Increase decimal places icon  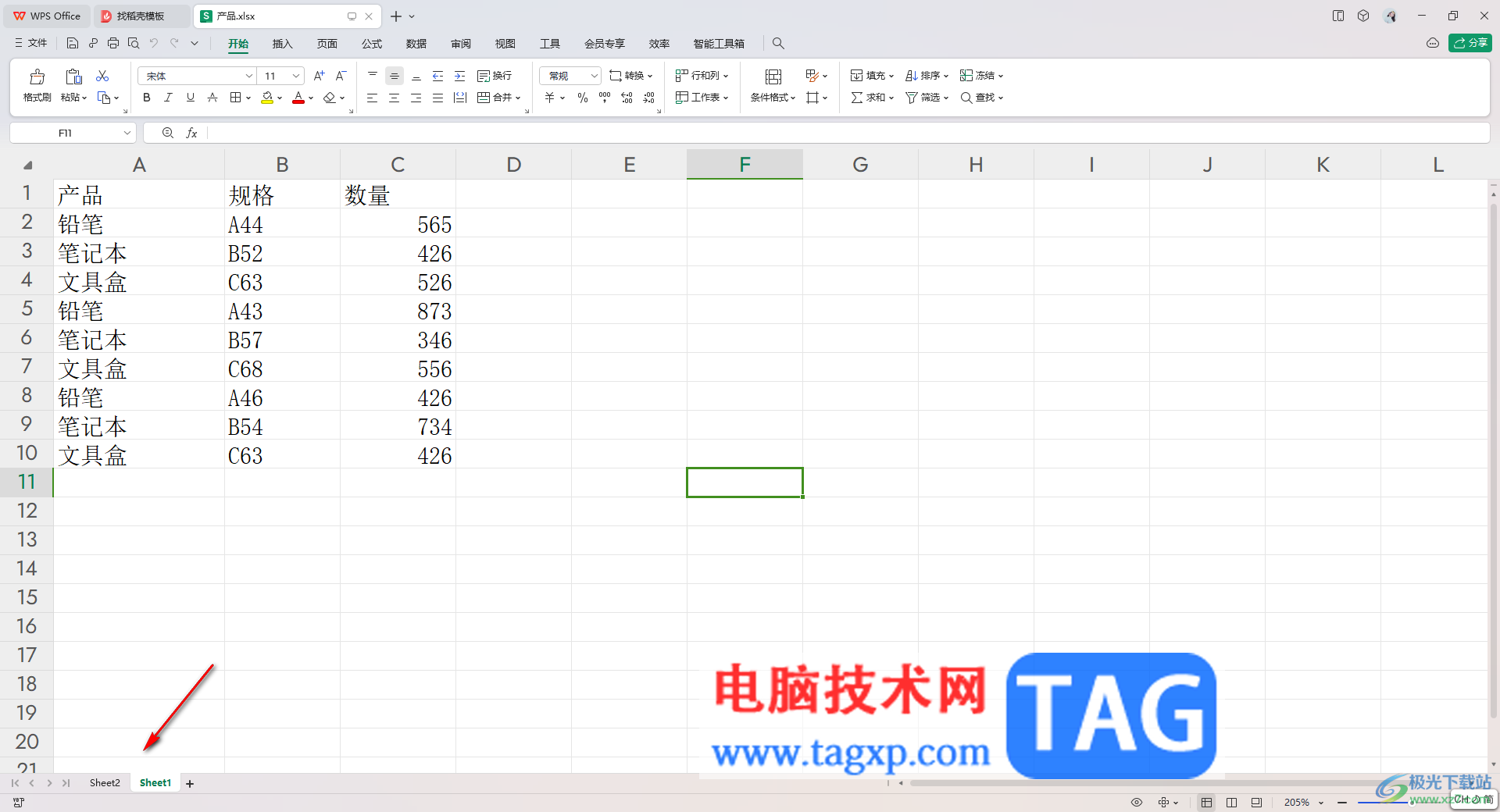627,98
